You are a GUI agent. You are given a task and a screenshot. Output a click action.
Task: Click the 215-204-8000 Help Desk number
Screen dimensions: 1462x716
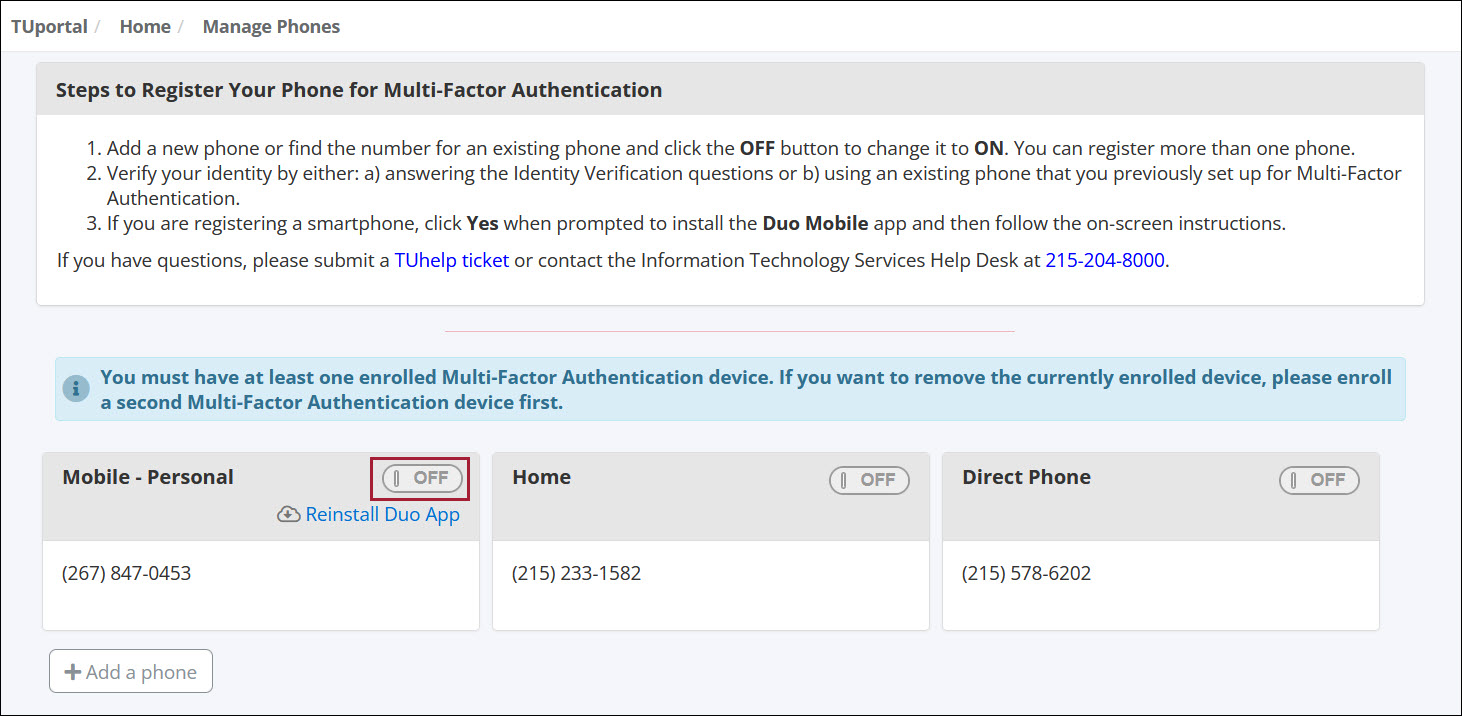[1105, 261]
